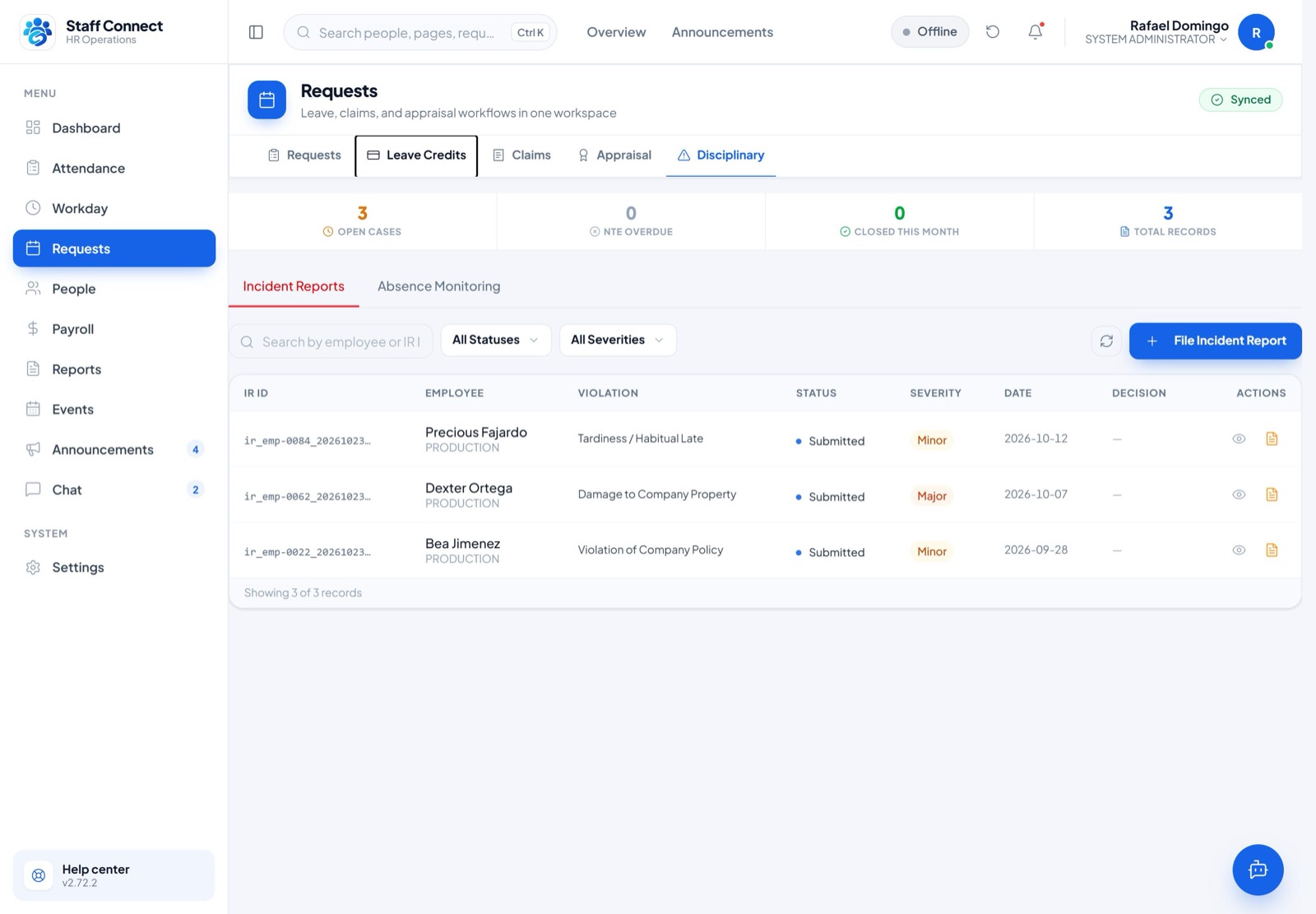The image size is (1316, 914).
Task: Open document icon for Dexter Ortega row
Action: pyautogui.click(x=1272, y=494)
